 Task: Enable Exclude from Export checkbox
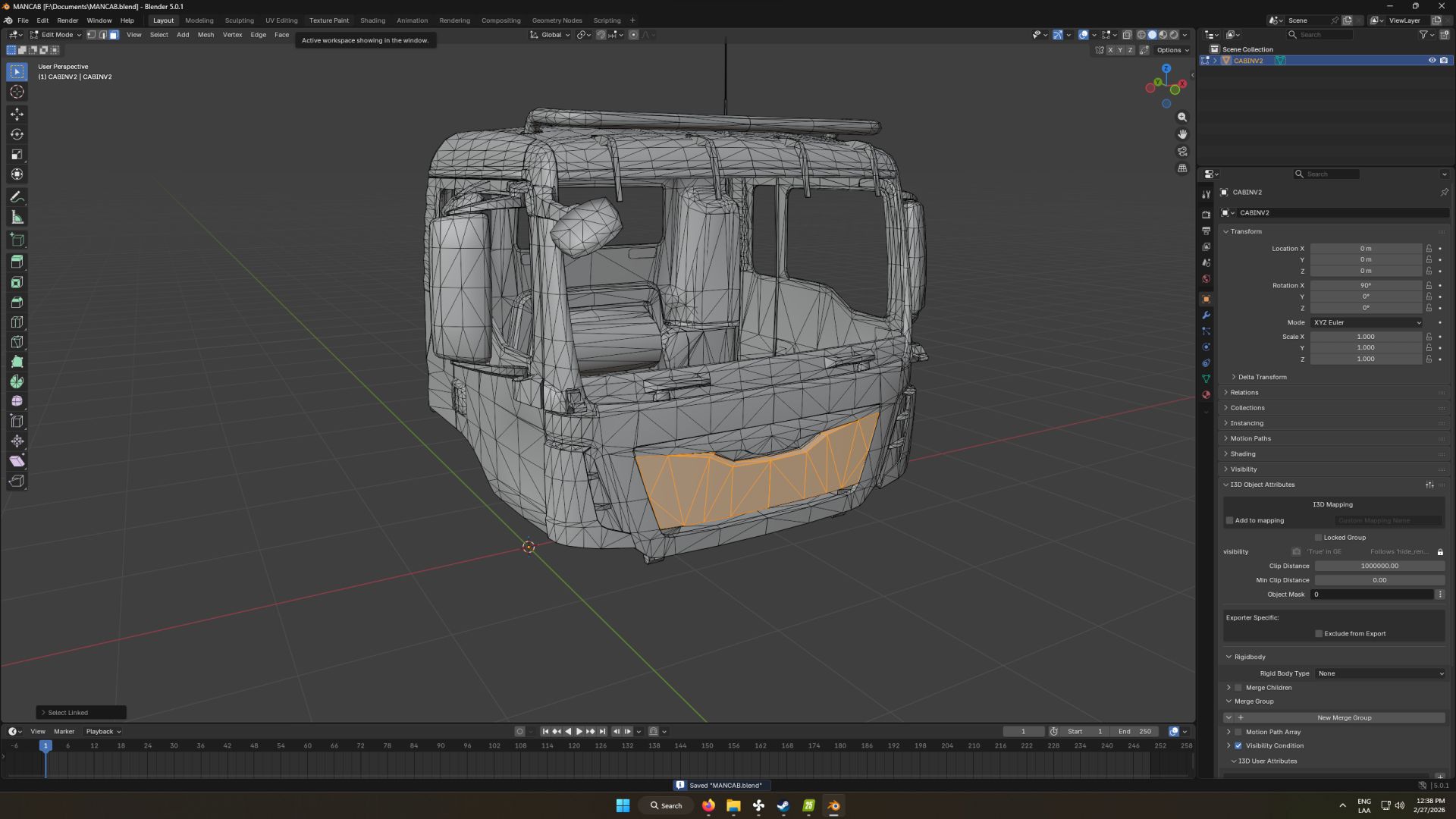pyautogui.click(x=1319, y=633)
